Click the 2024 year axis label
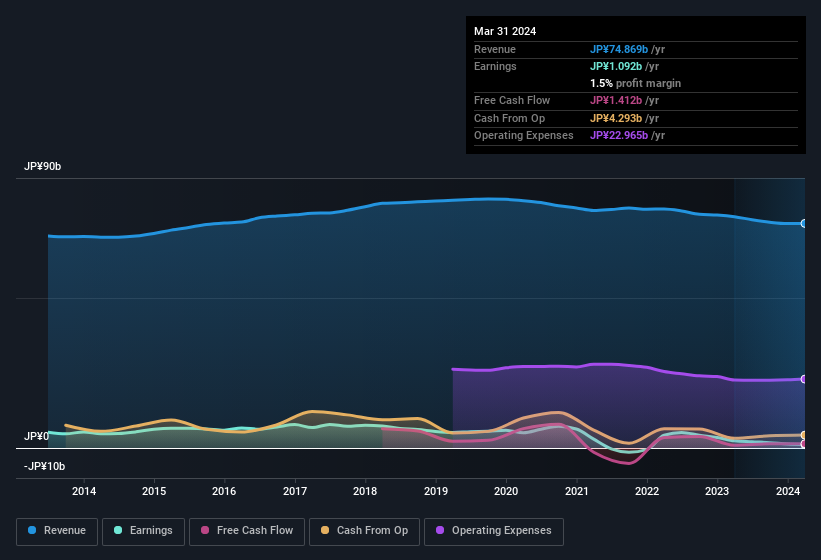This screenshot has height=560, width=821. (x=787, y=491)
